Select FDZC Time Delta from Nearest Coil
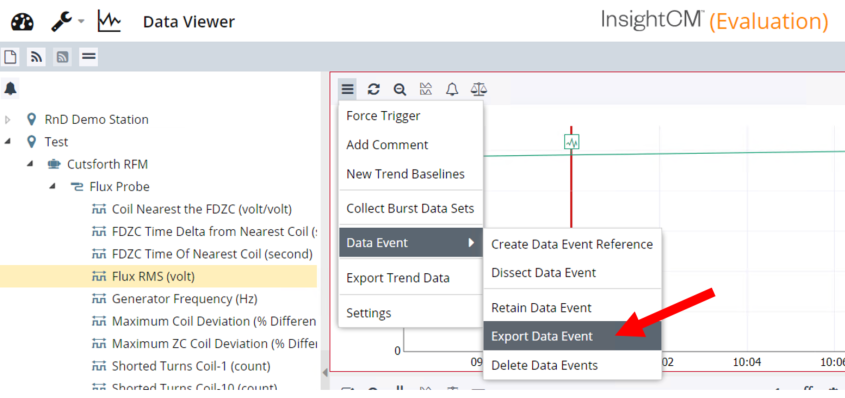The width and height of the screenshot is (845, 398). pyautogui.click(x=214, y=232)
